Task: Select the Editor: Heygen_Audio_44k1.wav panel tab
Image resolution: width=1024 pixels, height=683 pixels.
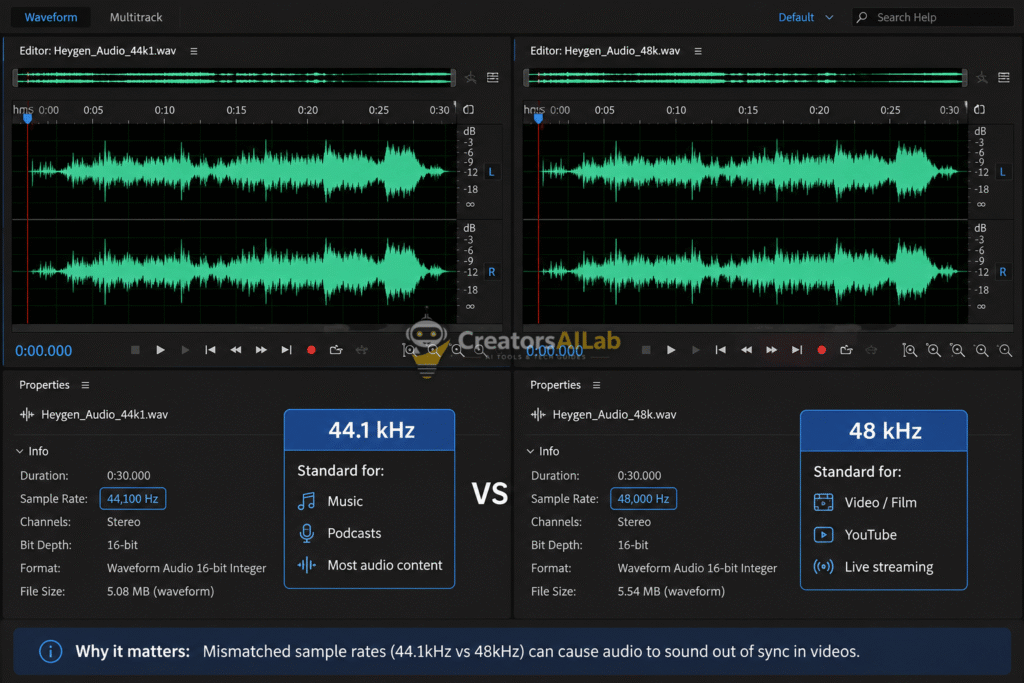Action: pyautogui.click(x=97, y=51)
